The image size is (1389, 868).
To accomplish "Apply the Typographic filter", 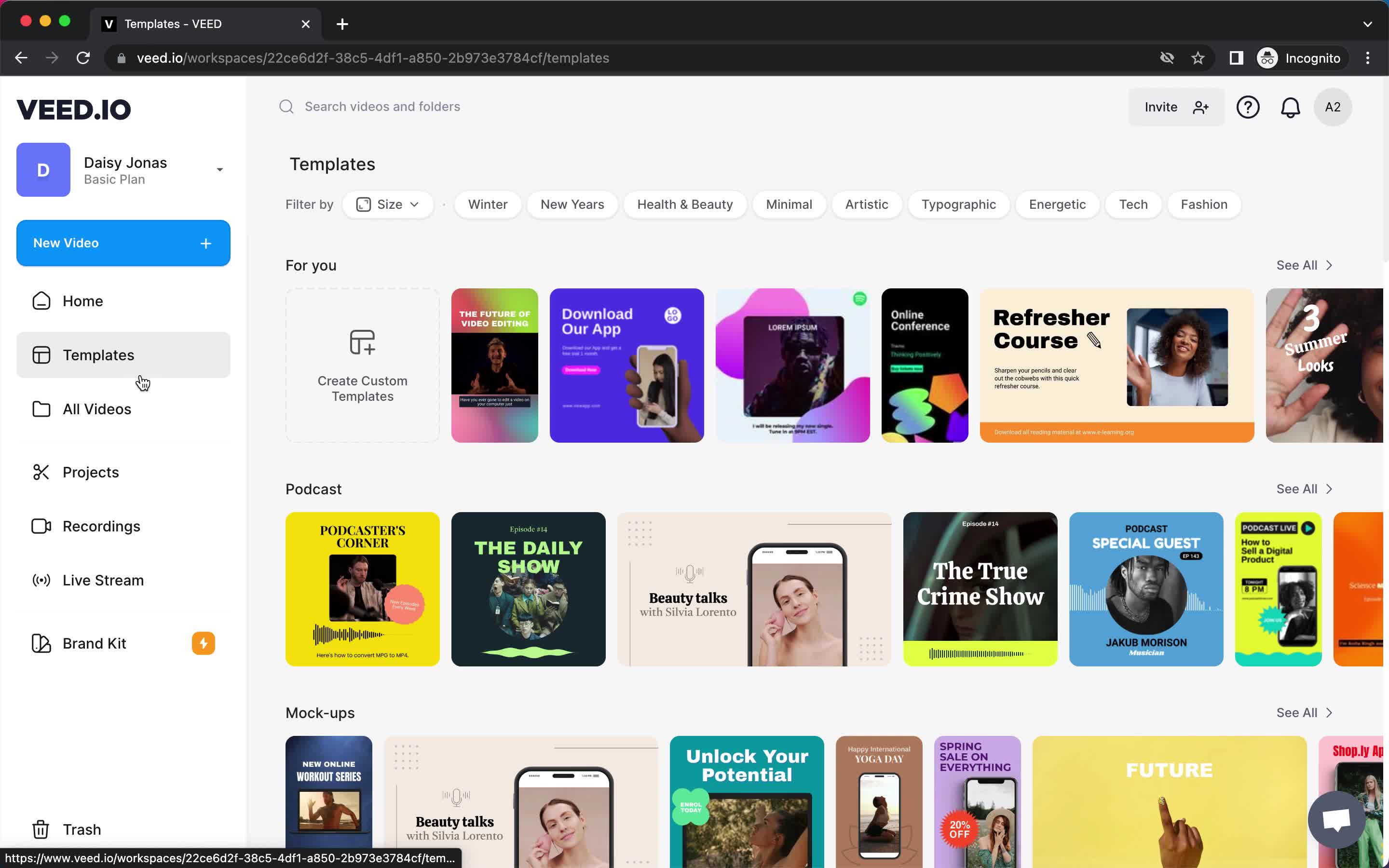I will click(x=958, y=204).
